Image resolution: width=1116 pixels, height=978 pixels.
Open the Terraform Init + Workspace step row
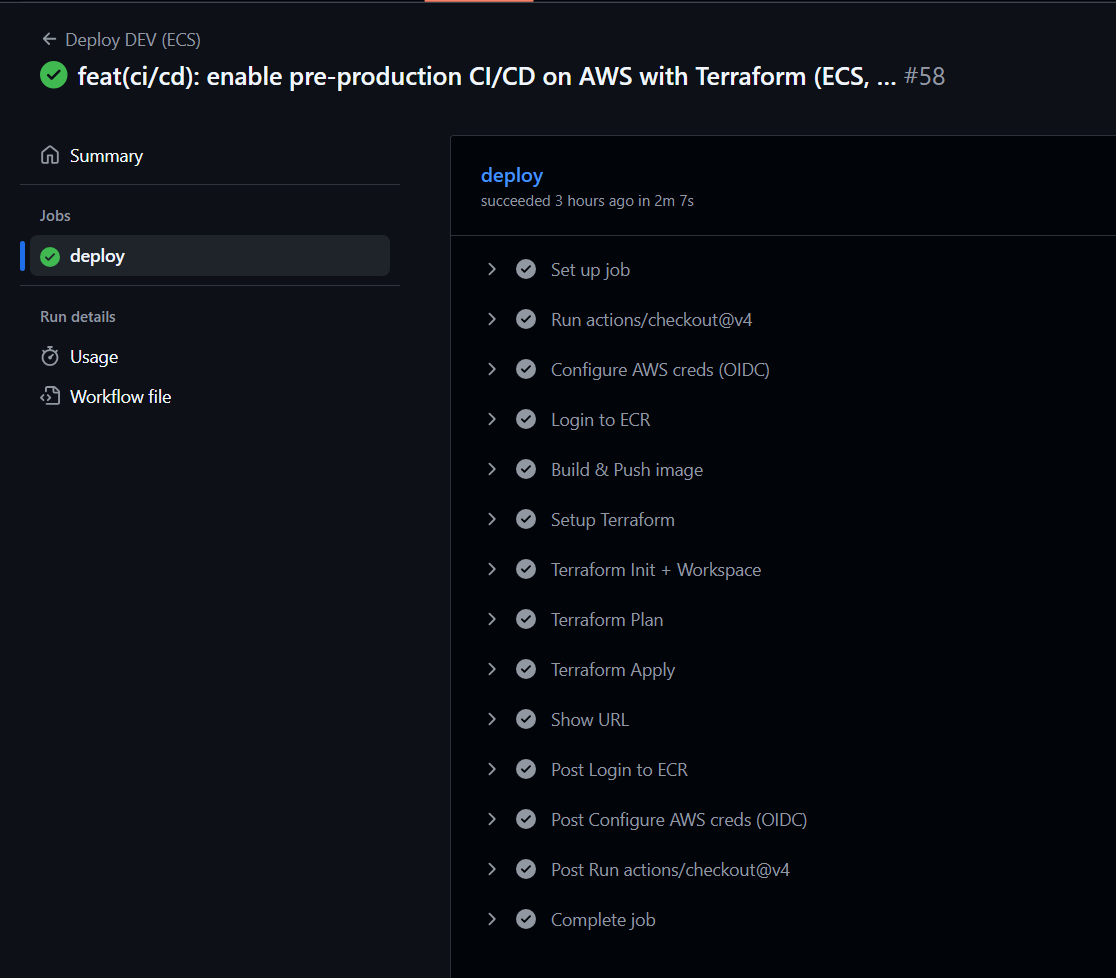coord(656,570)
